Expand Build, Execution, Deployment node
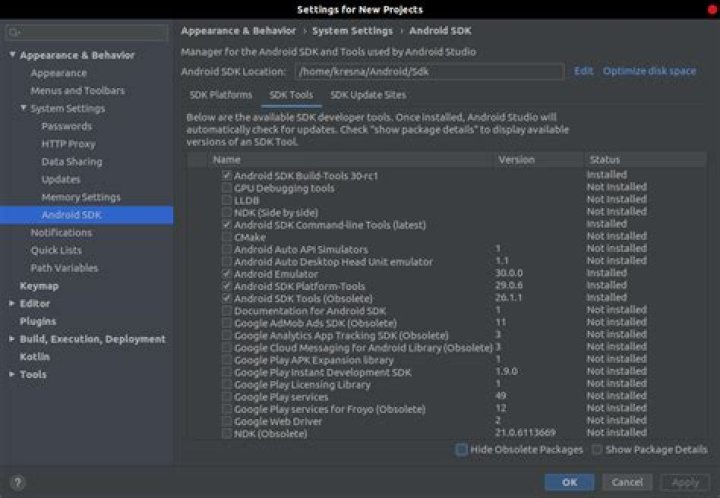Image resolution: width=720 pixels, height=498 pixels. point(12,339)
